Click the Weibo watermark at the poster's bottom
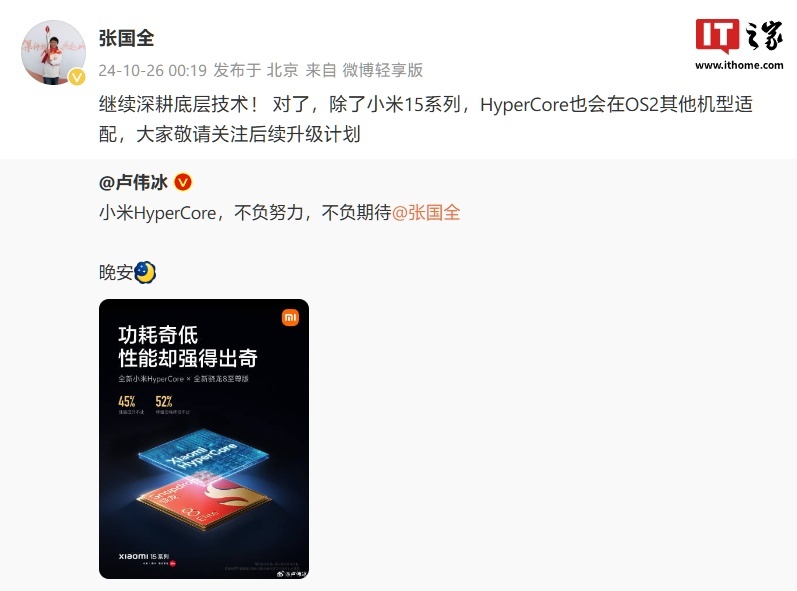Image resolution: width=797 pixels, height=591 pixels. click(x=292, y=574)
